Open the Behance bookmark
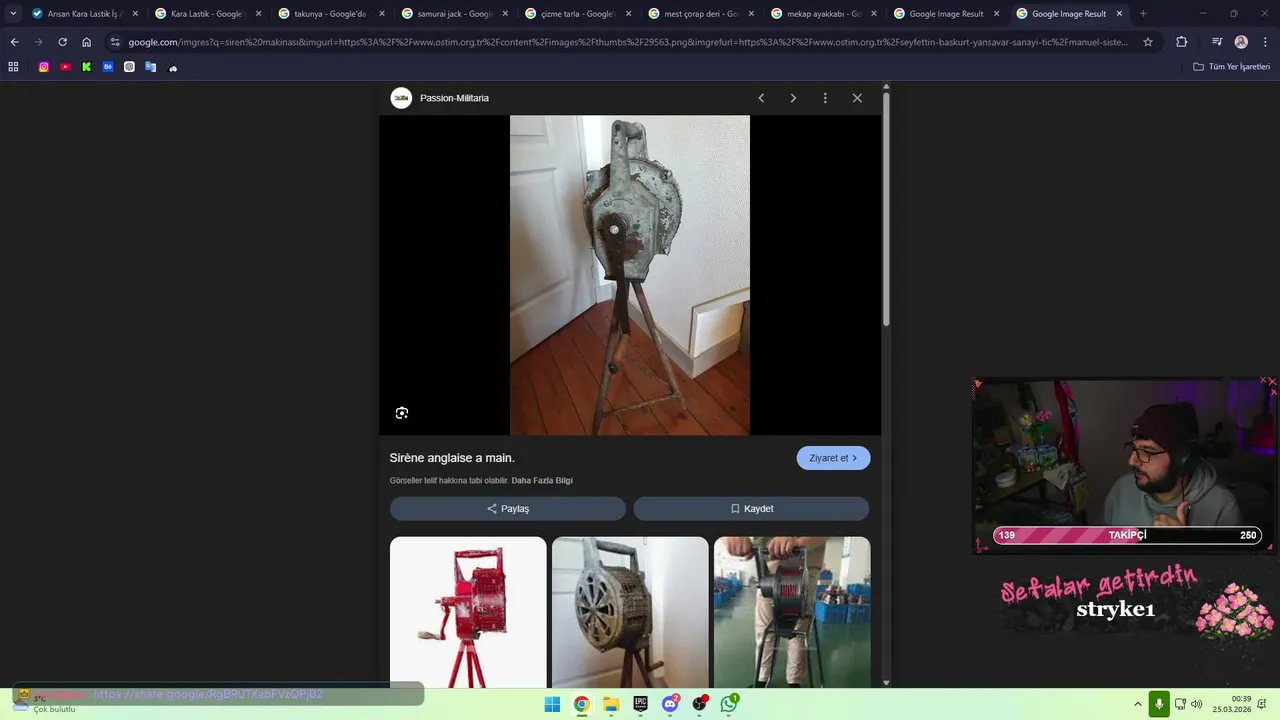Image resolution: width=1280 pixels, height=720 pixels. pyautogui.click(x=108, y=67)
